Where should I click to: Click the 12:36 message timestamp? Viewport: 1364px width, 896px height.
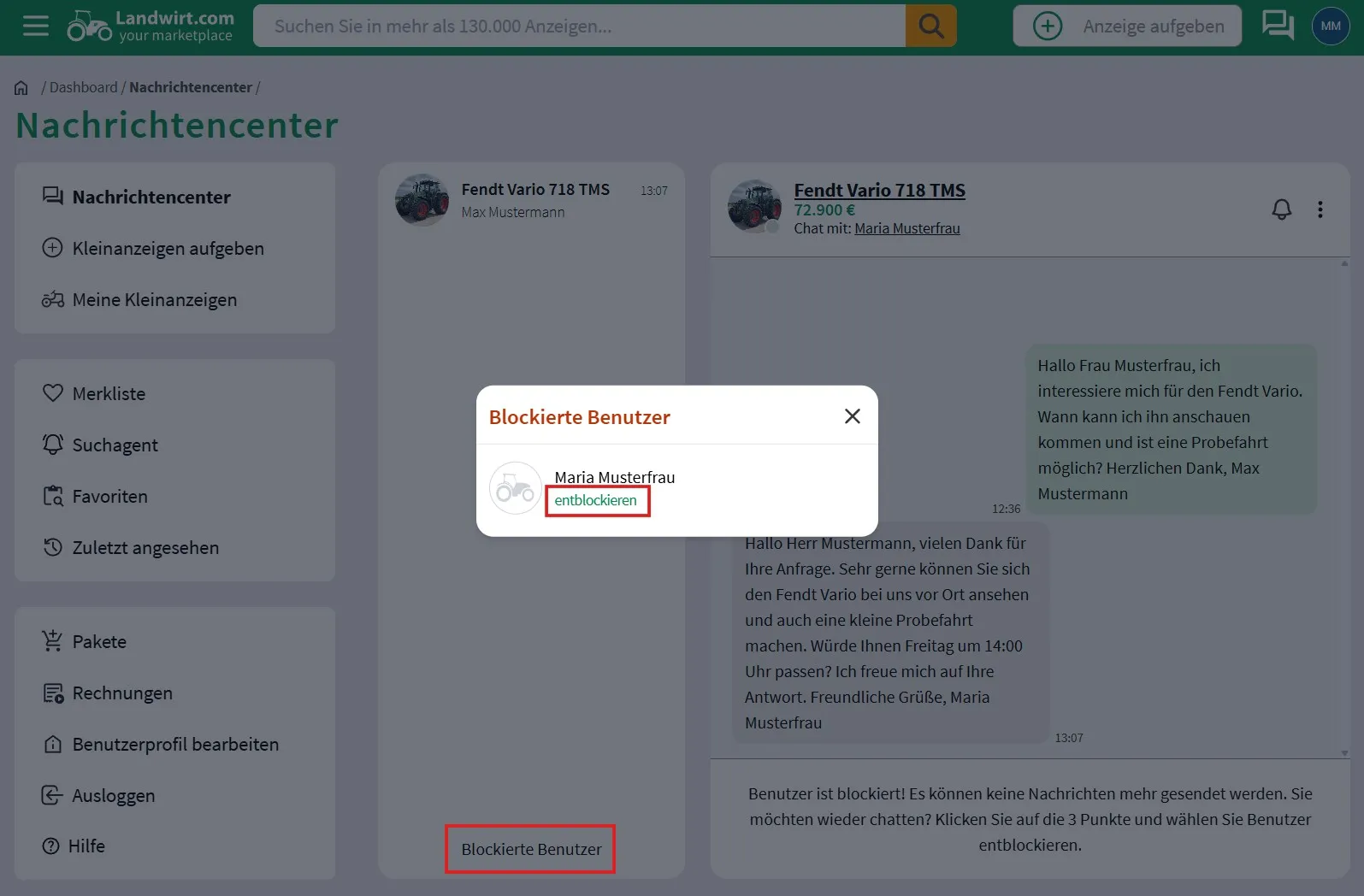(1006, 509)
